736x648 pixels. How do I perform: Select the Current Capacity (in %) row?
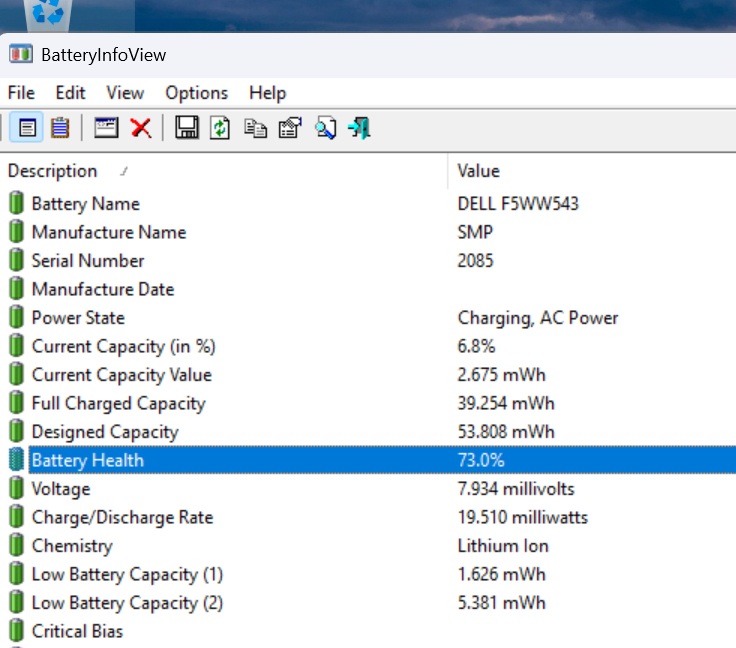point(368,346)
